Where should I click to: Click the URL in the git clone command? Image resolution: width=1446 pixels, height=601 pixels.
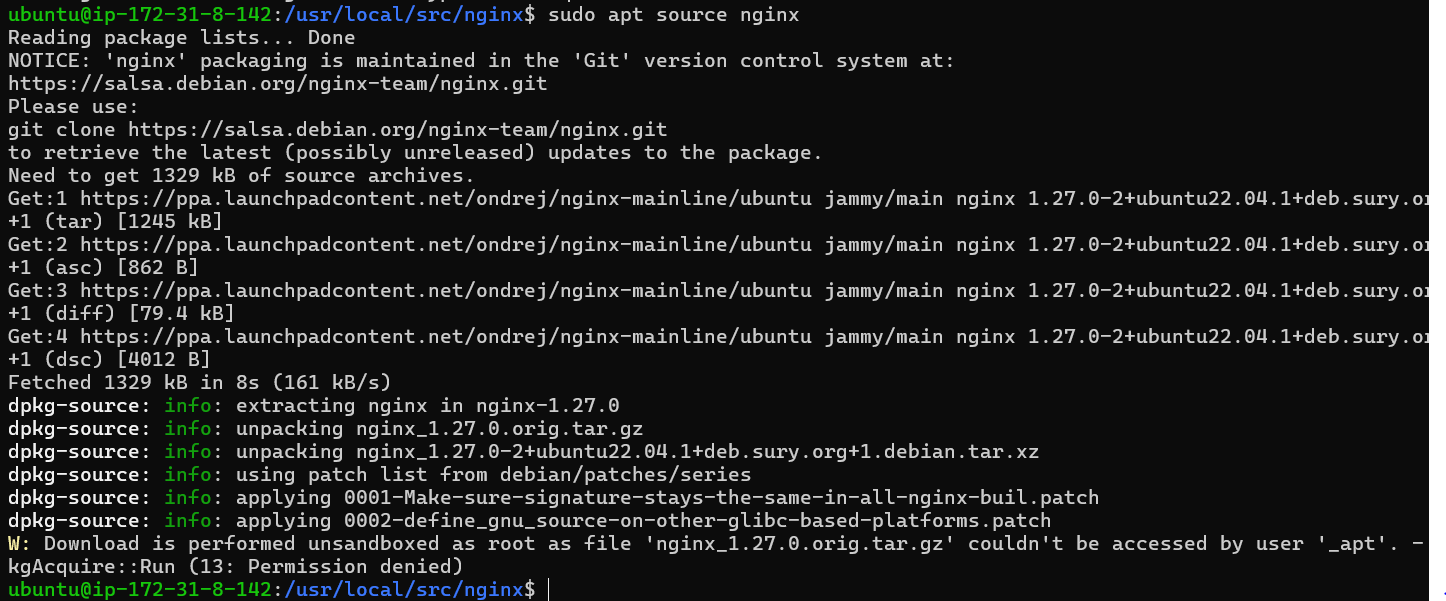[397, 130]
